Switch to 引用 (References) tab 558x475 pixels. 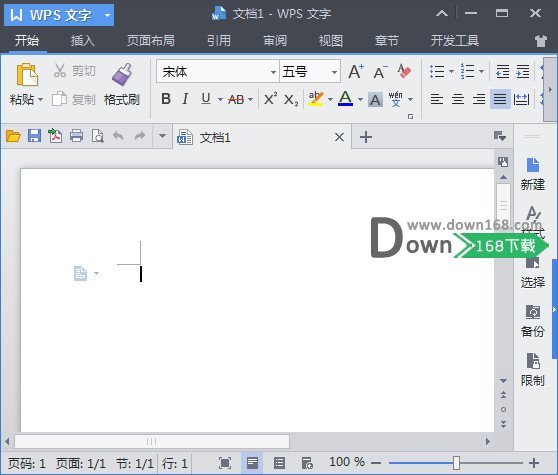(x=219, y=41)
